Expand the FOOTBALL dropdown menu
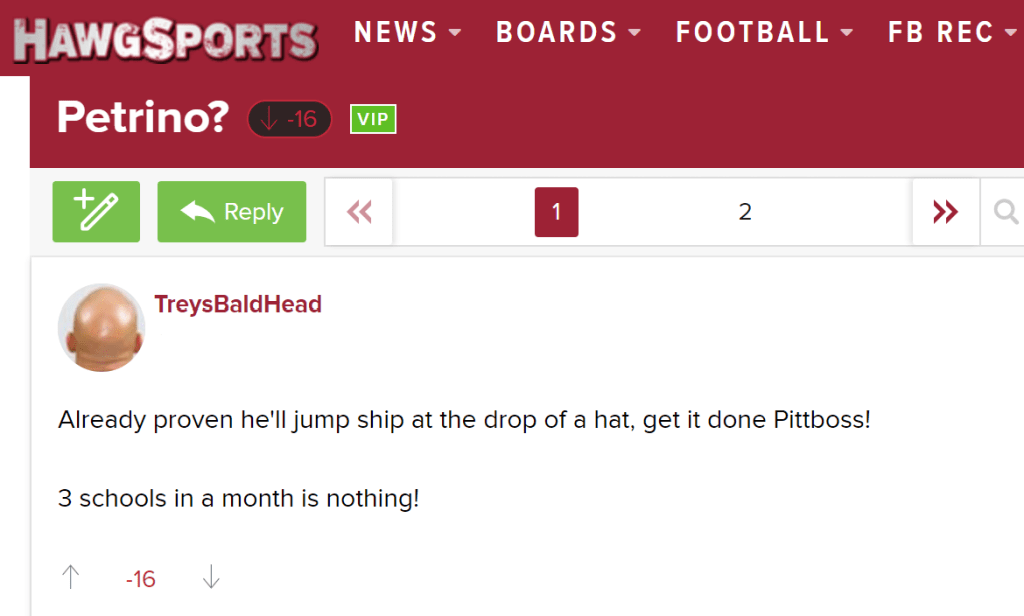 coord(765,32)
